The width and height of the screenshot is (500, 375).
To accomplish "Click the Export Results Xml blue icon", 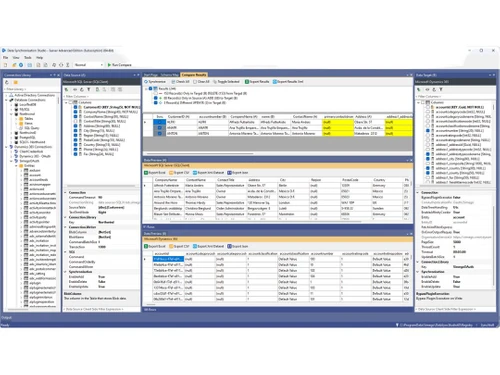I will 275,82.
